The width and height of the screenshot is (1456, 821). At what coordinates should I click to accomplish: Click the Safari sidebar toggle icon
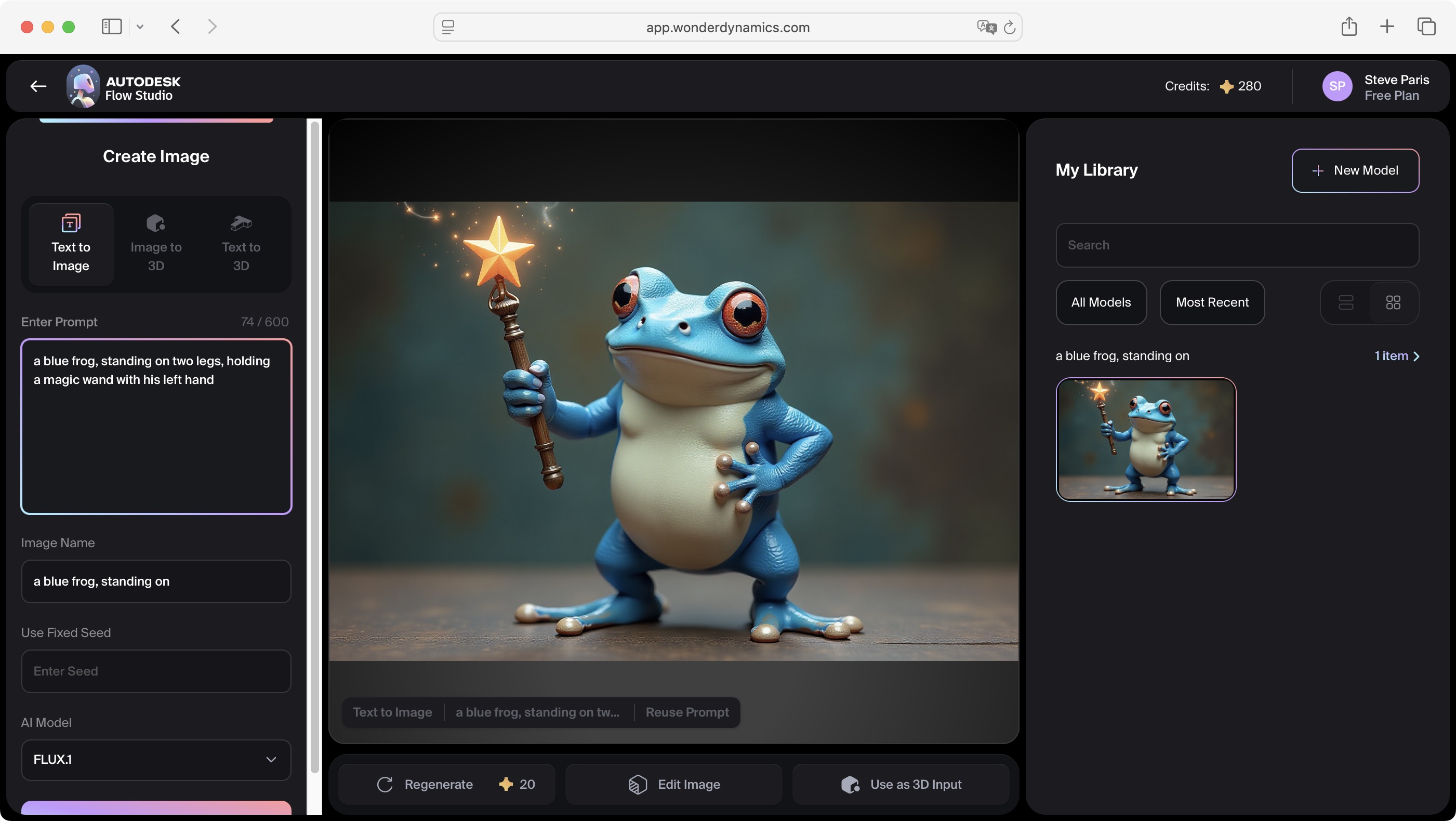111,27
